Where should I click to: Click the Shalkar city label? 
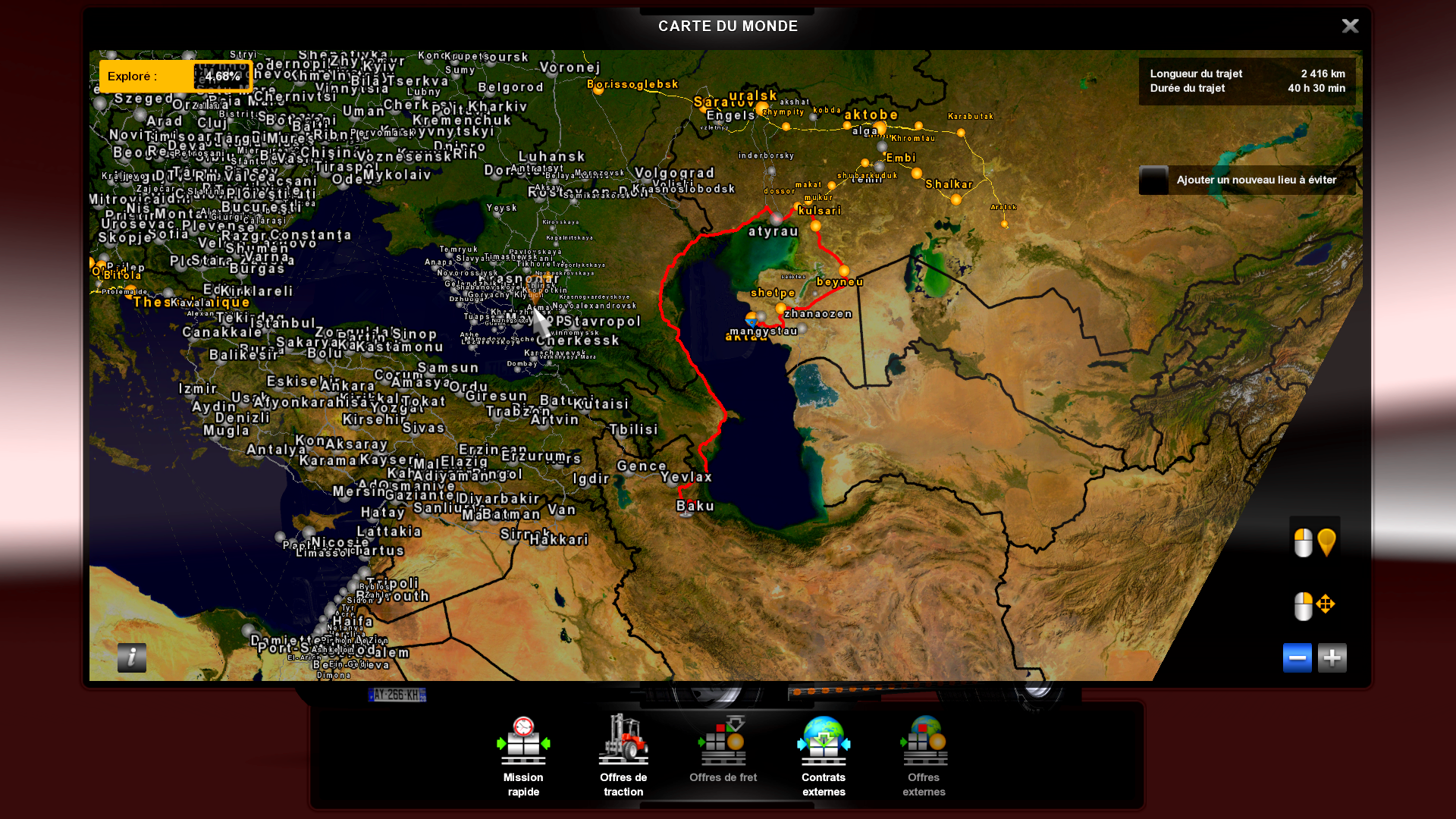[x=949, y=184]
